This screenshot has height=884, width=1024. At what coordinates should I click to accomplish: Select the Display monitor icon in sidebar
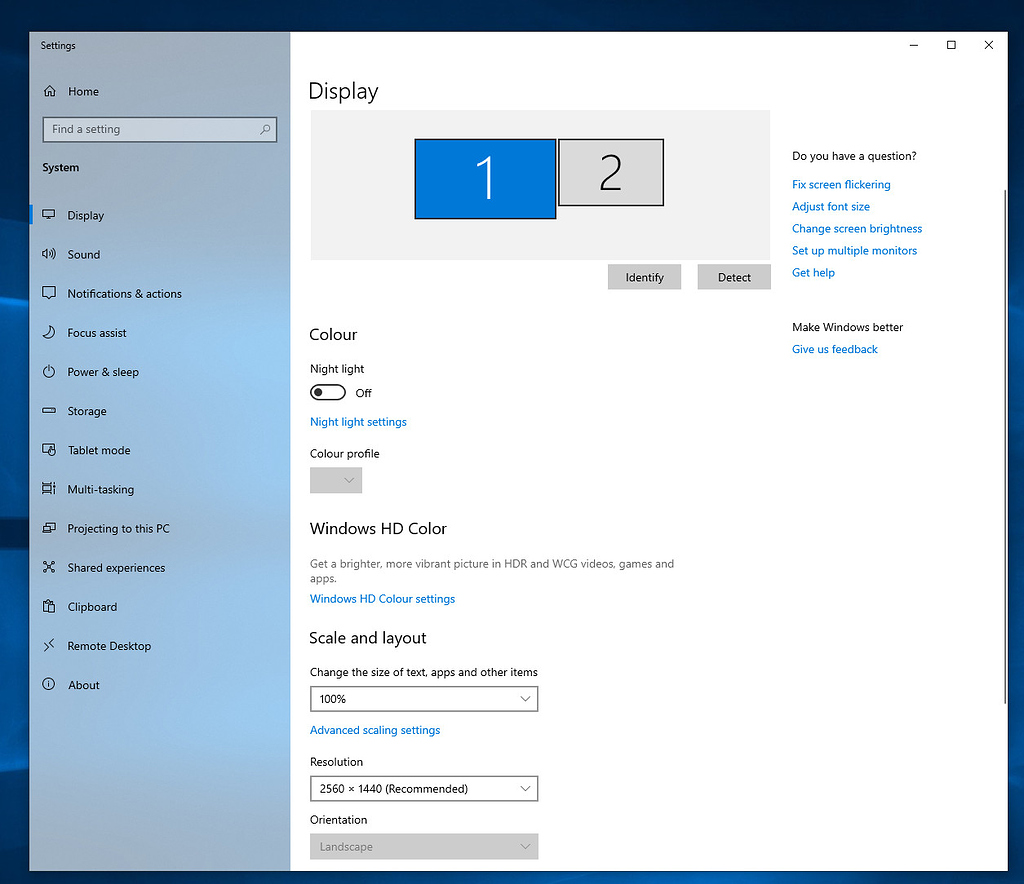point(49,214)
